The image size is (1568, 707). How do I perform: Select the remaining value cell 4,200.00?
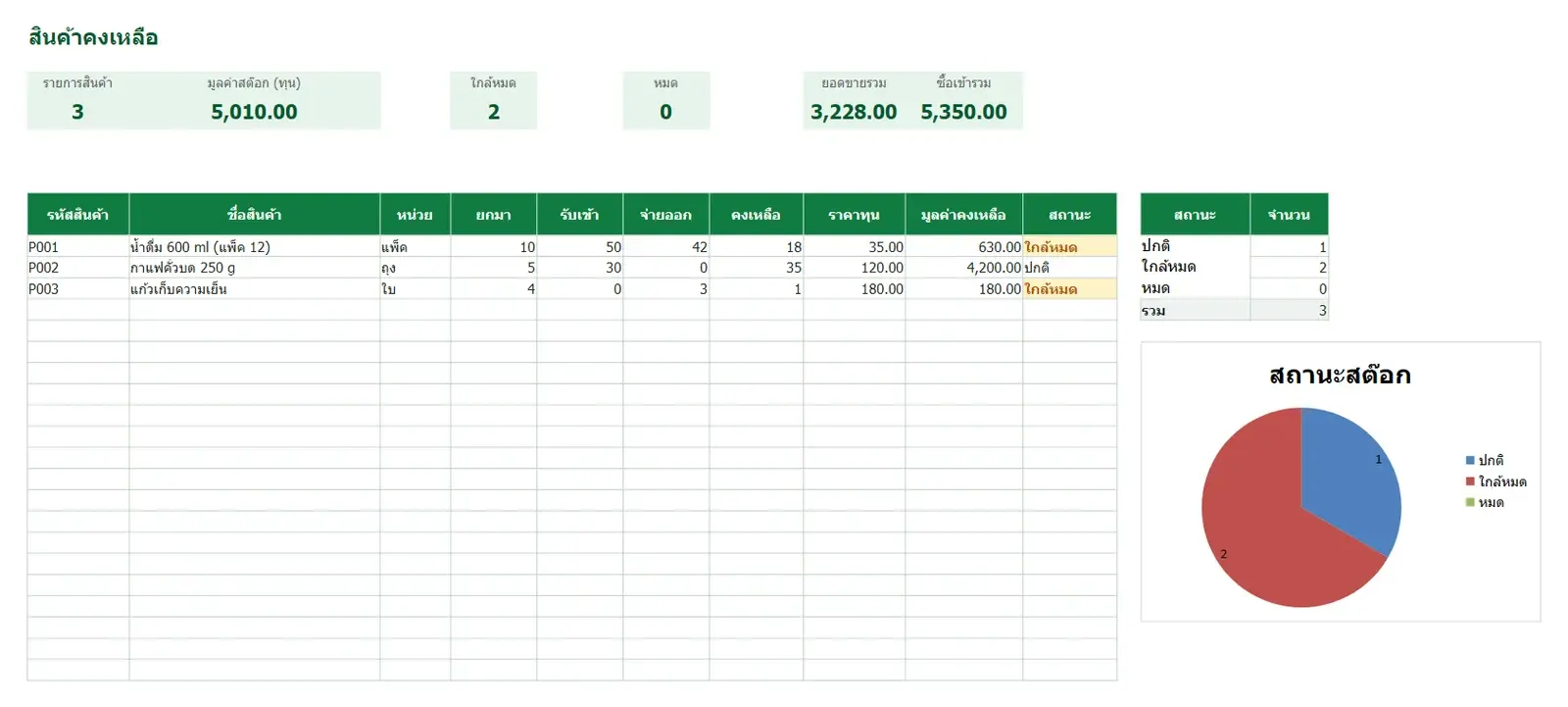coord(964,268)
